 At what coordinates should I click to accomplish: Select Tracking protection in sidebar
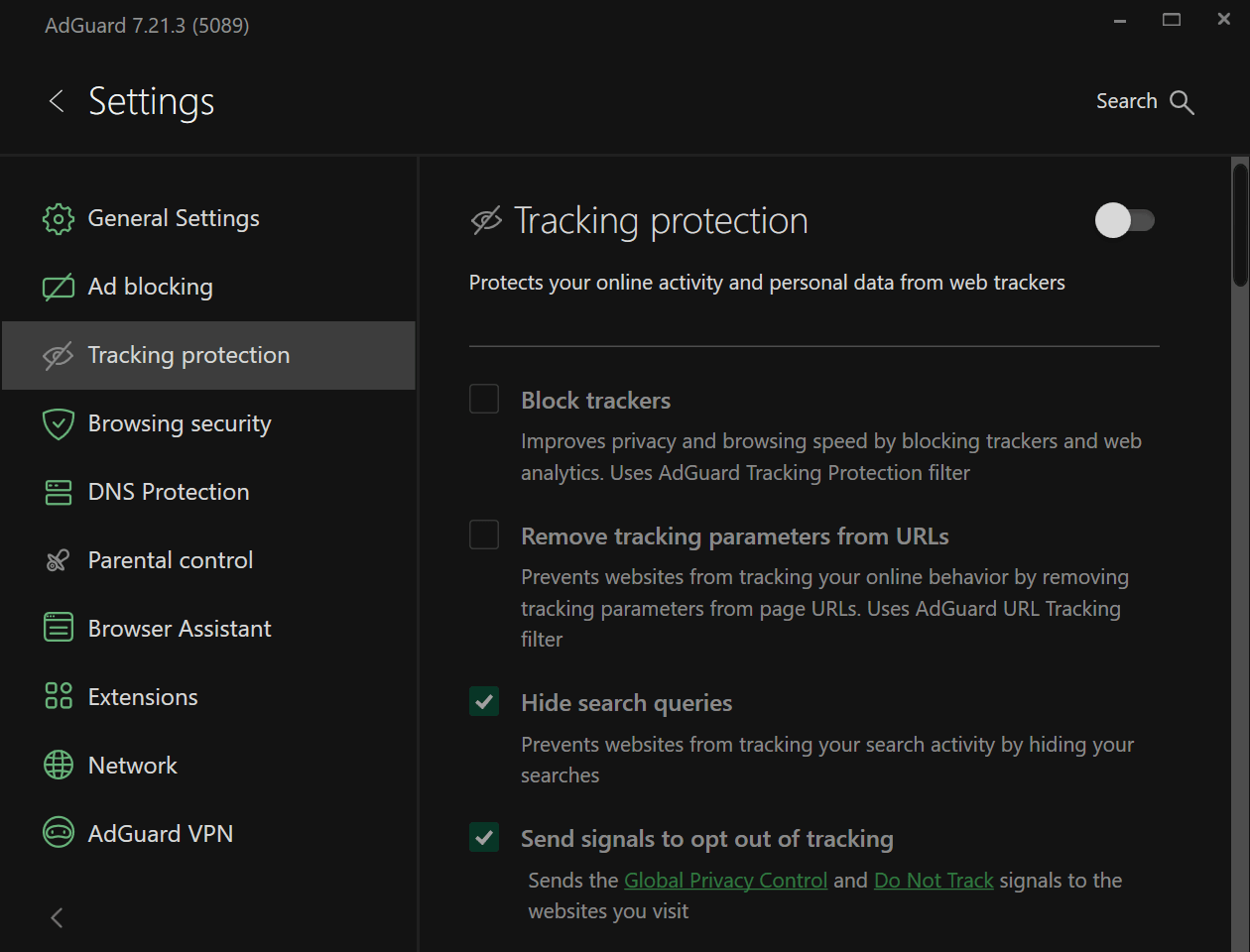(x=208, y=356)
